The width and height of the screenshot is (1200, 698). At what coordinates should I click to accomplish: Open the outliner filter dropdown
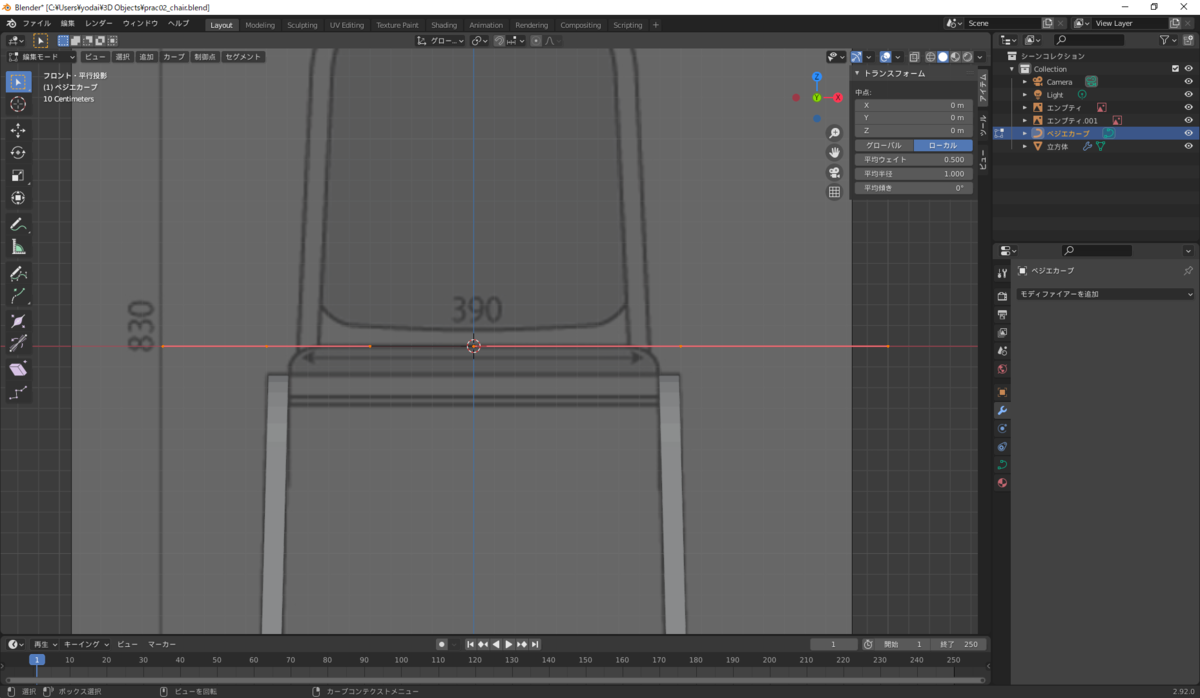pos(1169,40)
